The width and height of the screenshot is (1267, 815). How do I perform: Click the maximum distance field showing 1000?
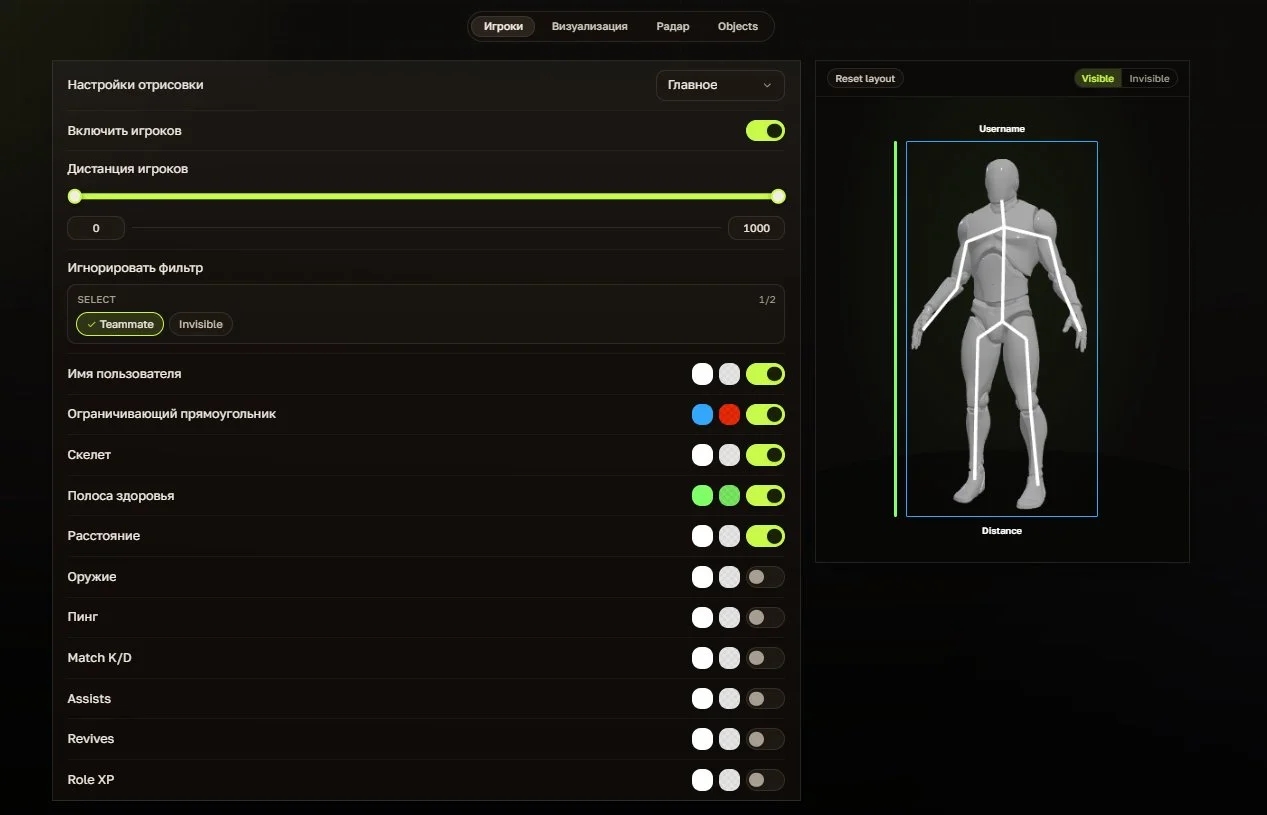tap(756, 228)
